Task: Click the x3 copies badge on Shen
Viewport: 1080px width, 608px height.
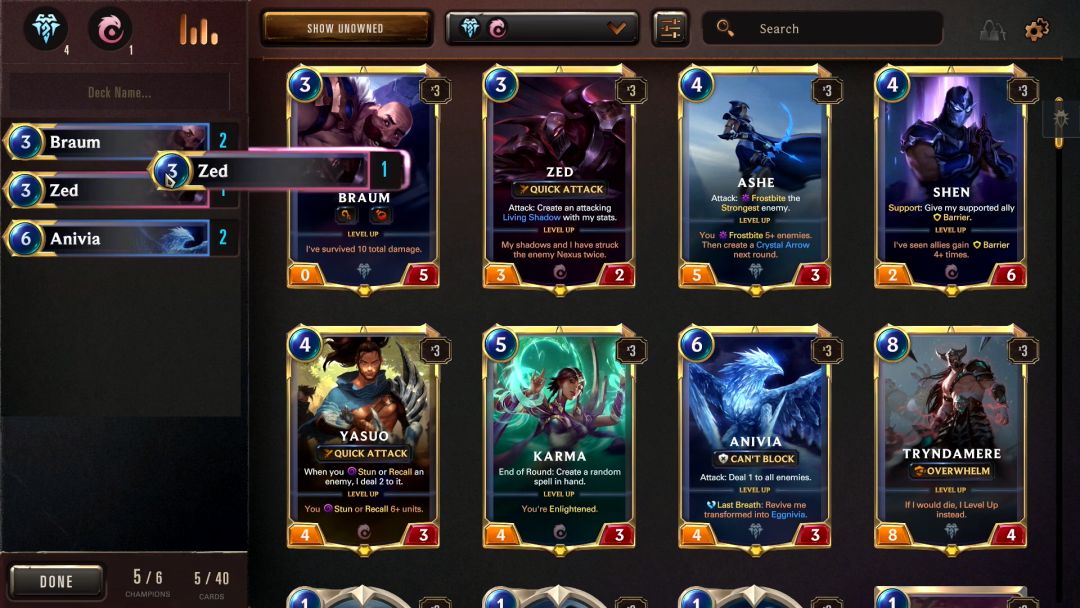Action: 1022,90
